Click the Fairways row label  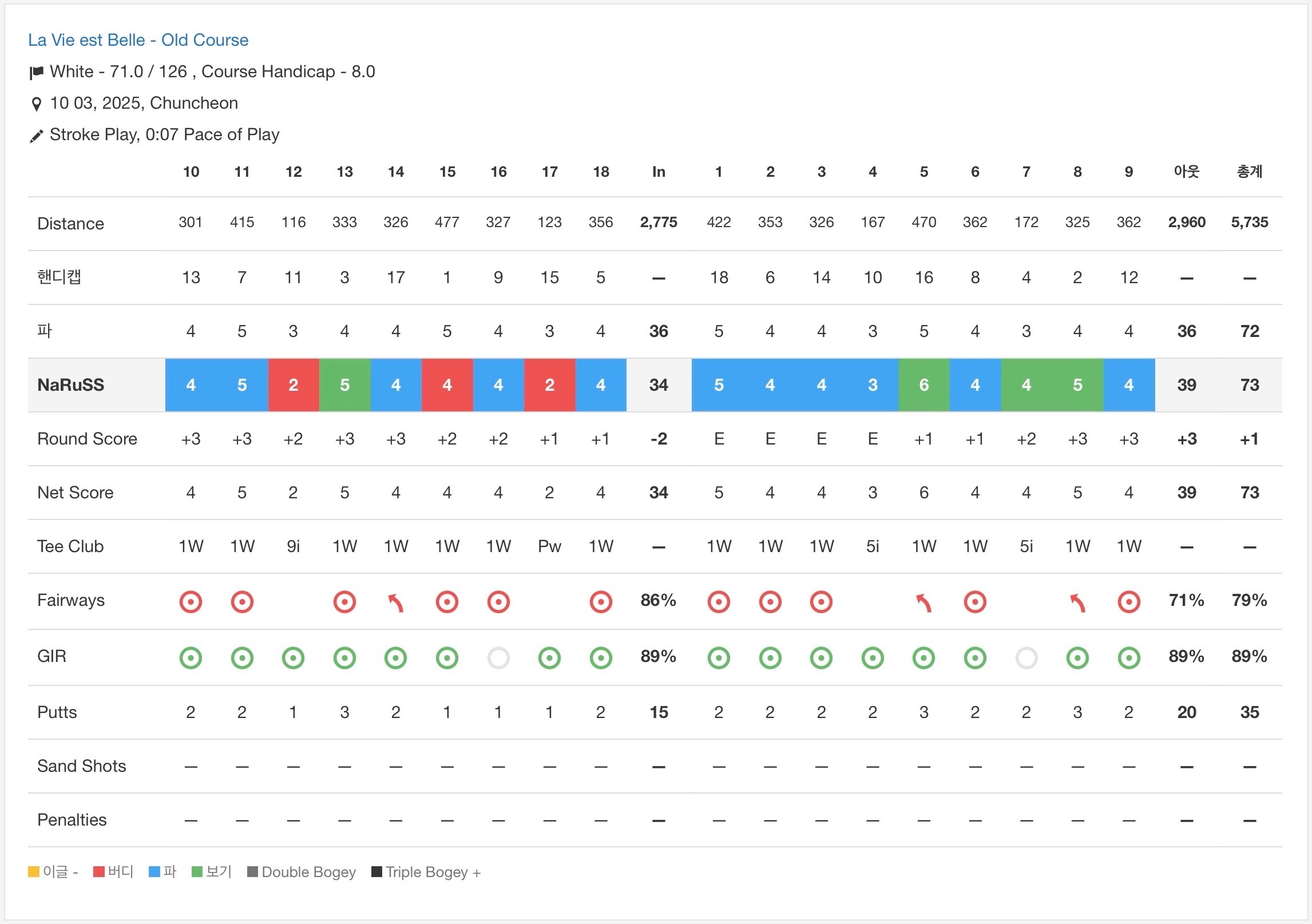pos(71,600)
